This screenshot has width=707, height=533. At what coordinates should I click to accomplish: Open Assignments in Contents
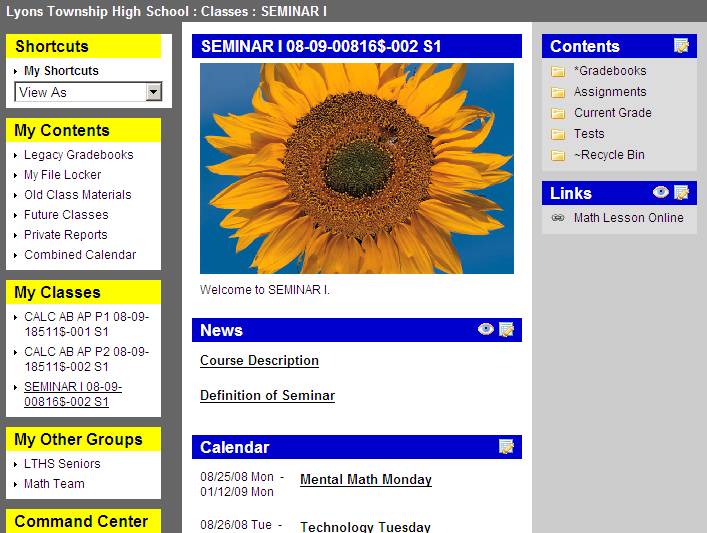tap(610, 92)
